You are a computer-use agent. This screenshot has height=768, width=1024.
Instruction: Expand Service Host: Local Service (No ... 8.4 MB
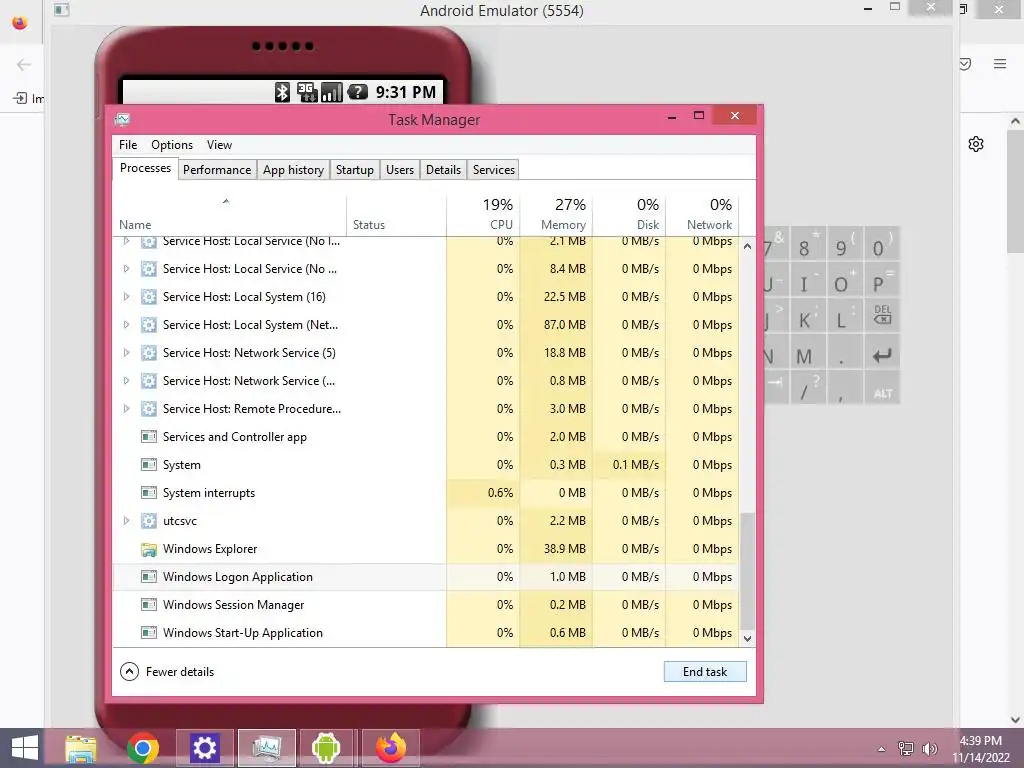click(x=126, y=268)
